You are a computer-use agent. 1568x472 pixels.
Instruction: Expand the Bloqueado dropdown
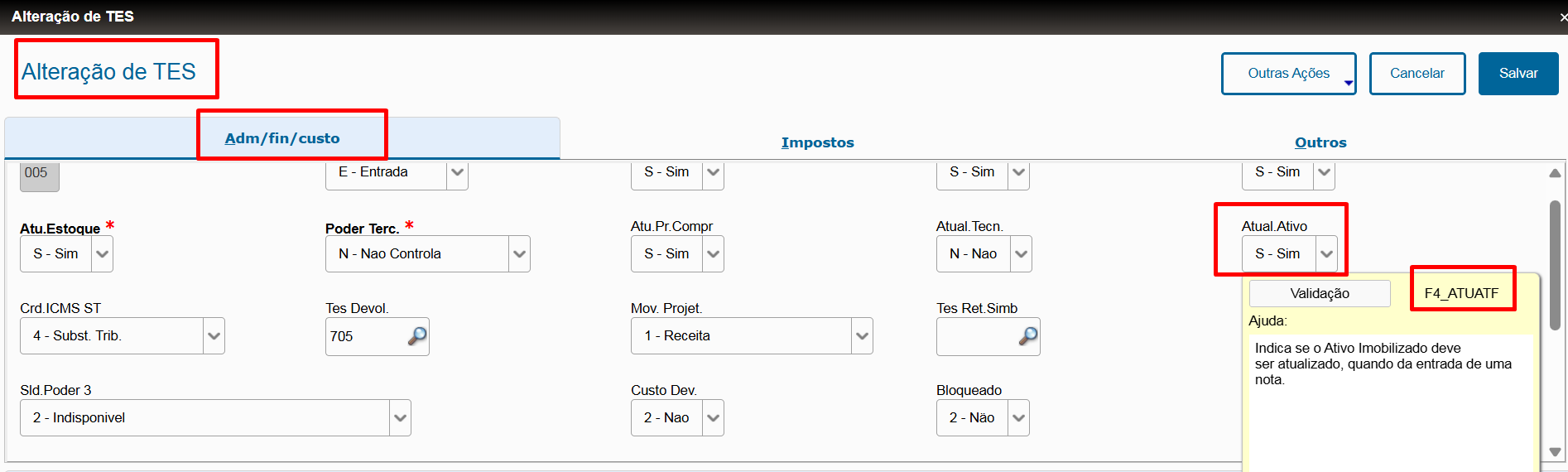pyautogui.click(x=1018, y=418)
